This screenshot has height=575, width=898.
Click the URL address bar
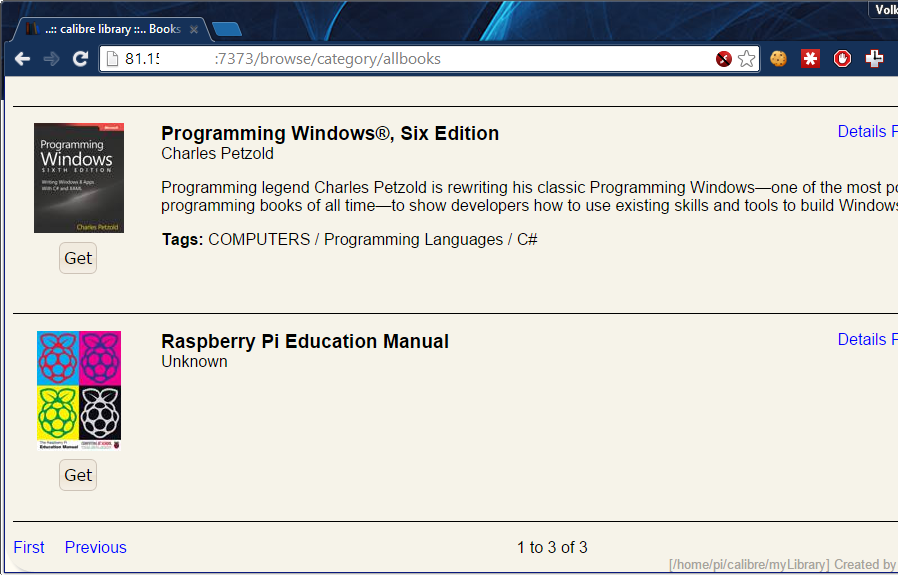click(400, 59)
